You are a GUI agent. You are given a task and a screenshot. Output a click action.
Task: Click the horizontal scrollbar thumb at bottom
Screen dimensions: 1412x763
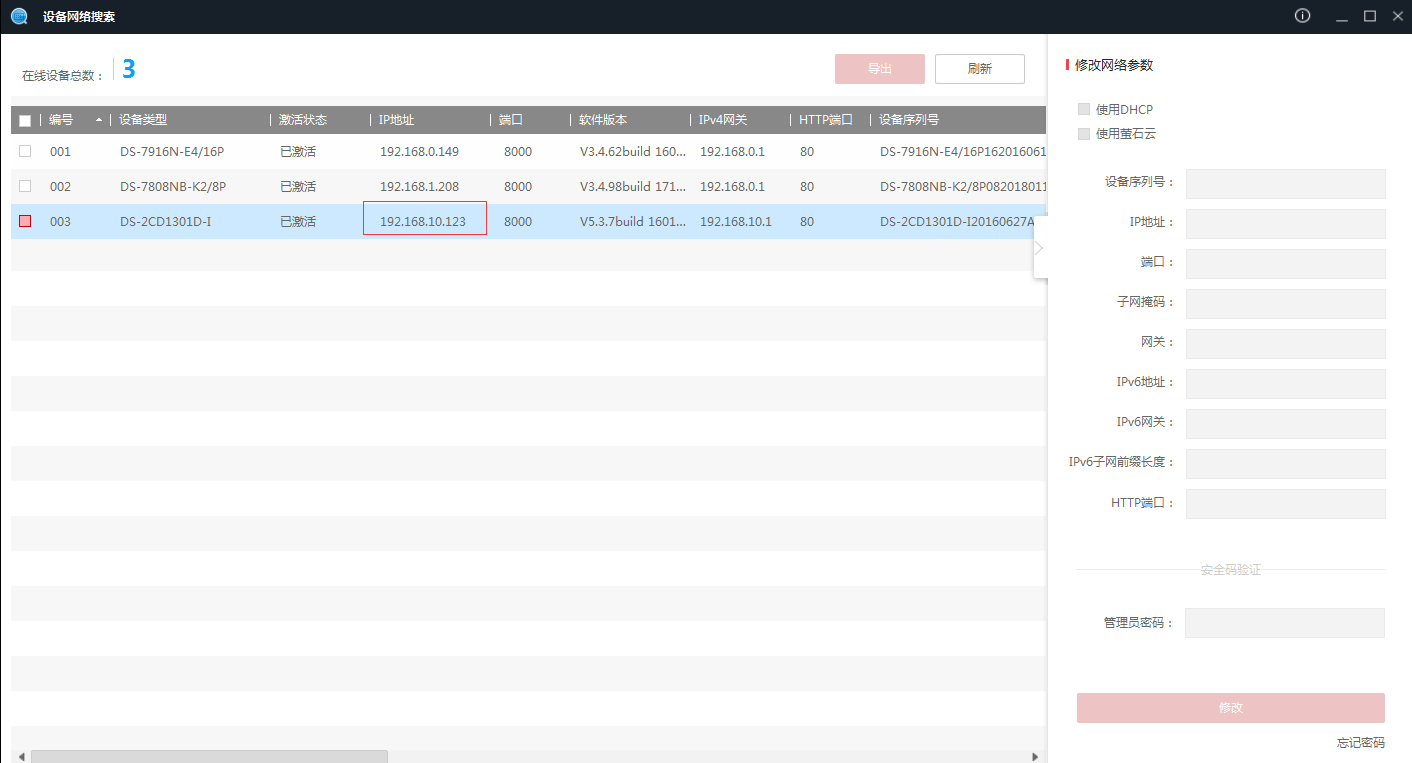(209, 757)
